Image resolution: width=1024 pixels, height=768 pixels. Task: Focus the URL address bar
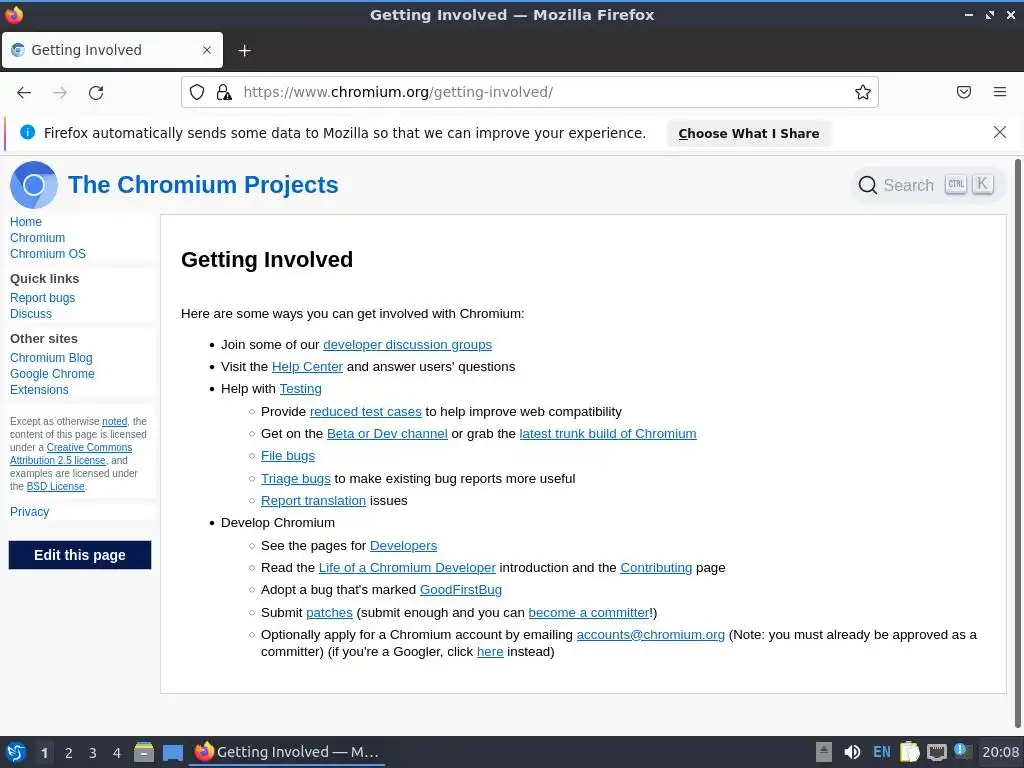click(x=529, y=92)
